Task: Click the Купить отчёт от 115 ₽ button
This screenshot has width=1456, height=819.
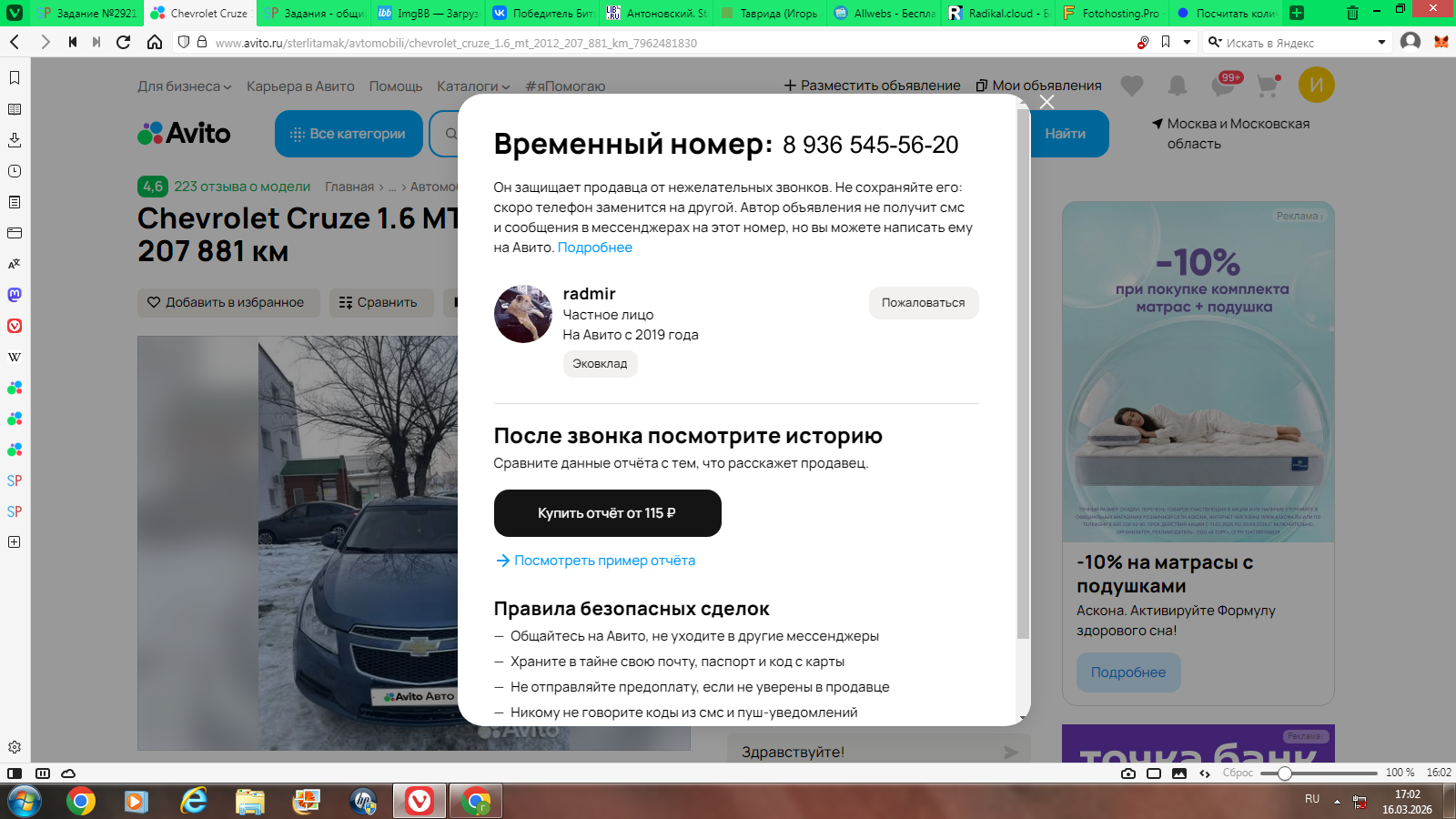Action: pyautogui.click(x=608, y=513)
